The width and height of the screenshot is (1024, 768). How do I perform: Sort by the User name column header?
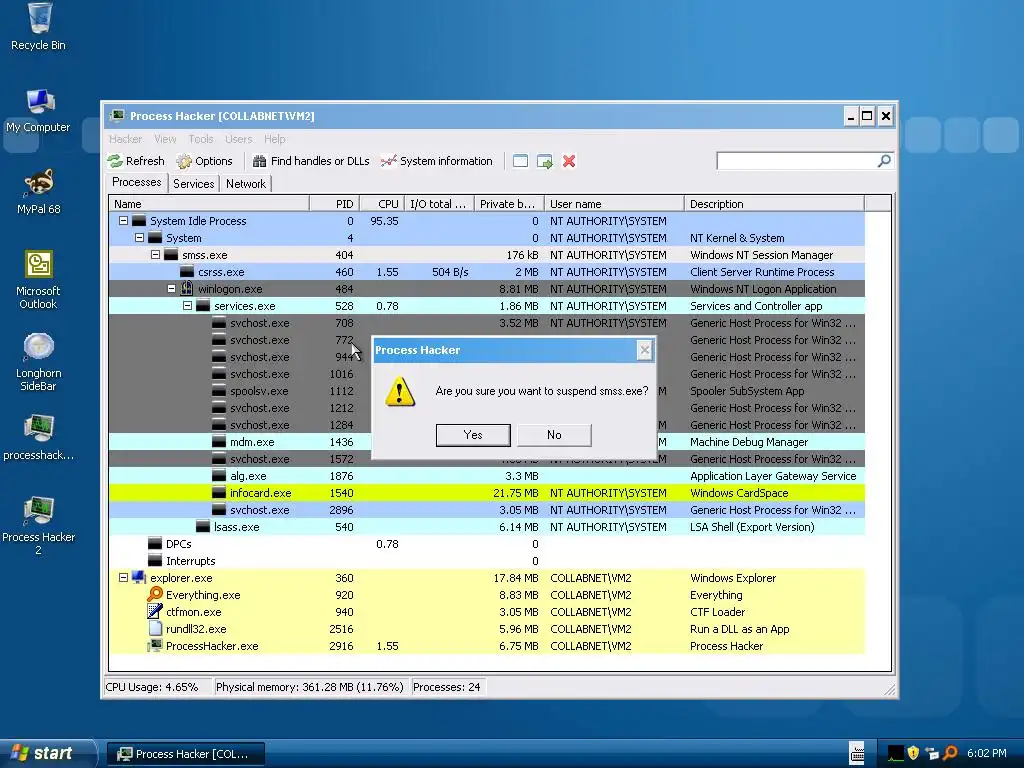coord(615,204)
